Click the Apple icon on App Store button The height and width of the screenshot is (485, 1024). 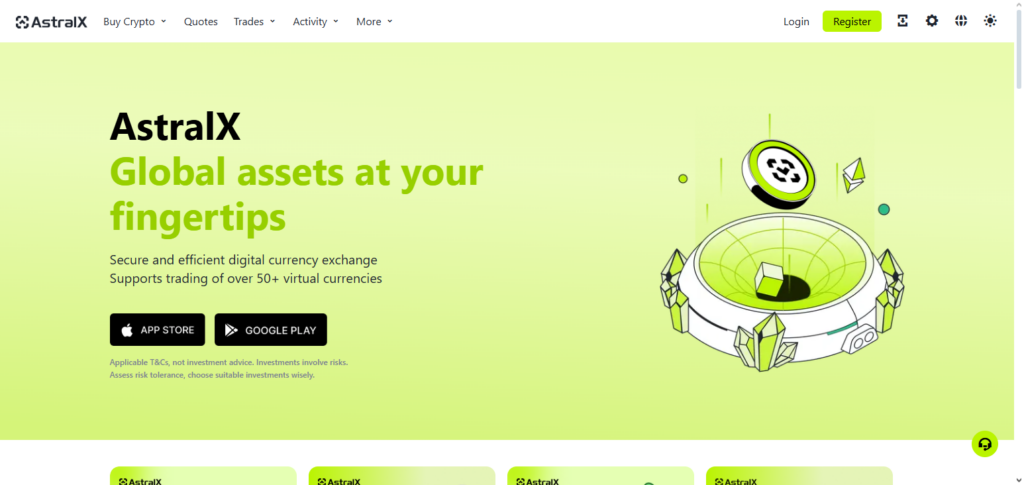pos(128,330)
